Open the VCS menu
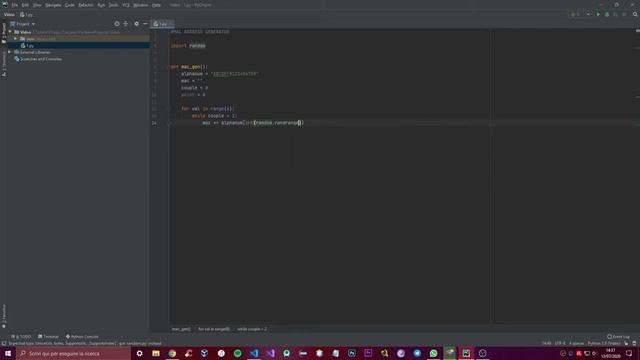This screenshot has height=360, width=640. [126, 5]
